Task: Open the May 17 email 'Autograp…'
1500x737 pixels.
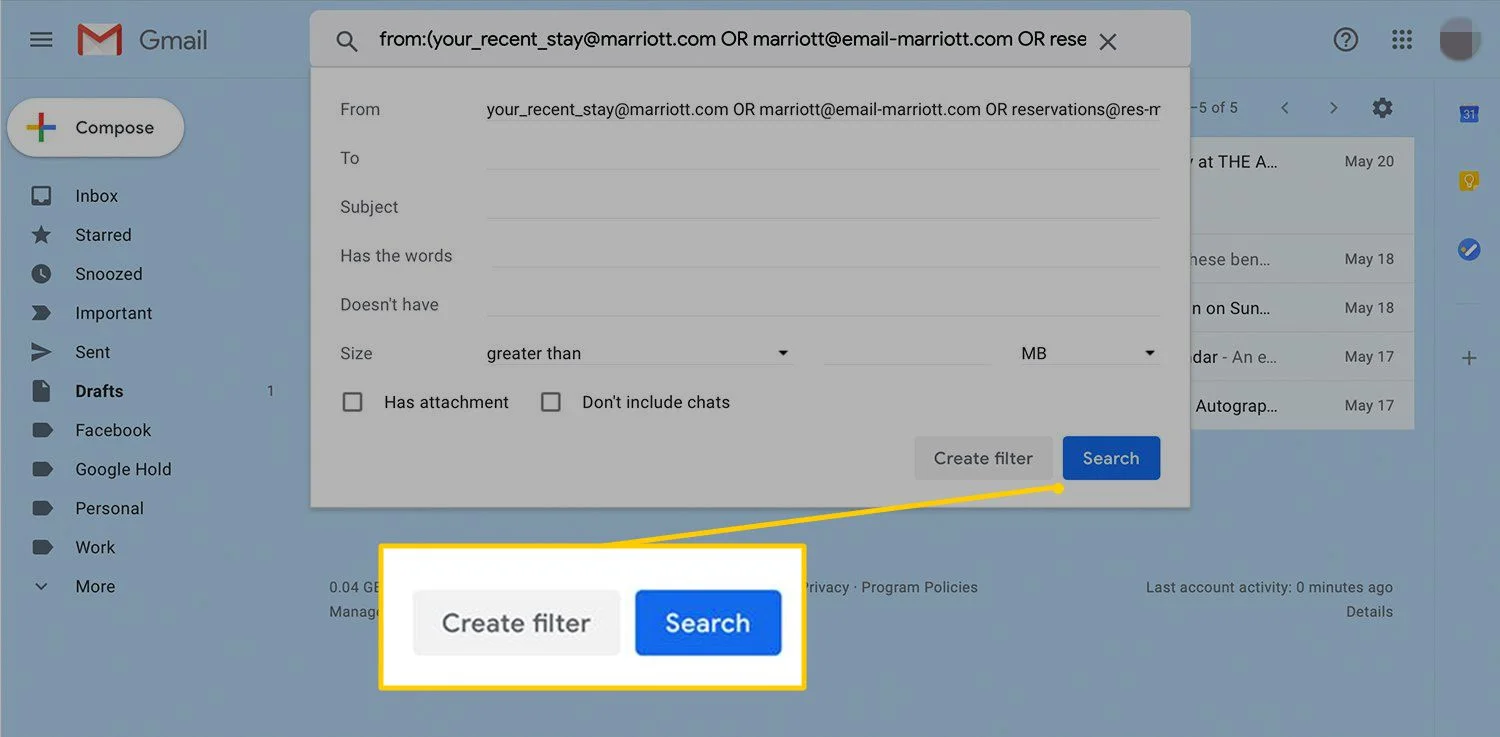Action: point(1301,406)
